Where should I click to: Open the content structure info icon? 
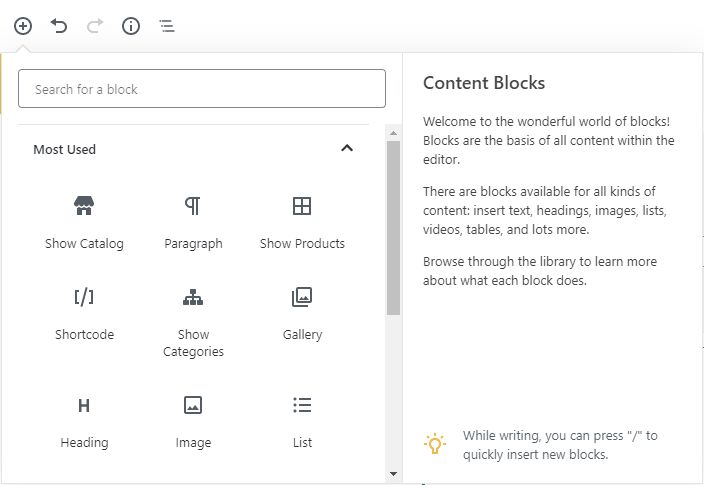[x=131, y=26]
